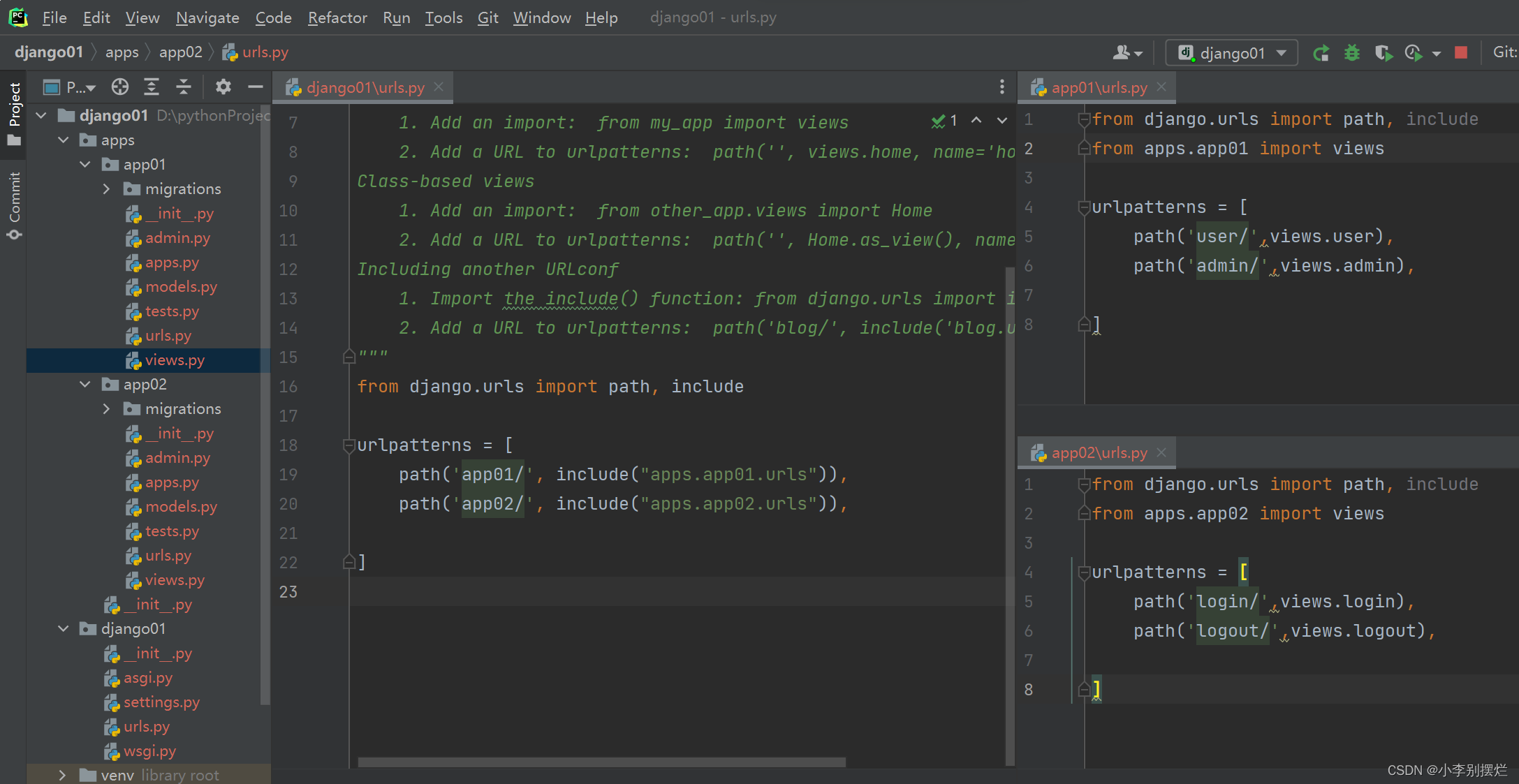Run with coverage shield icon

pyautogui.click(x=1383, y=53)
